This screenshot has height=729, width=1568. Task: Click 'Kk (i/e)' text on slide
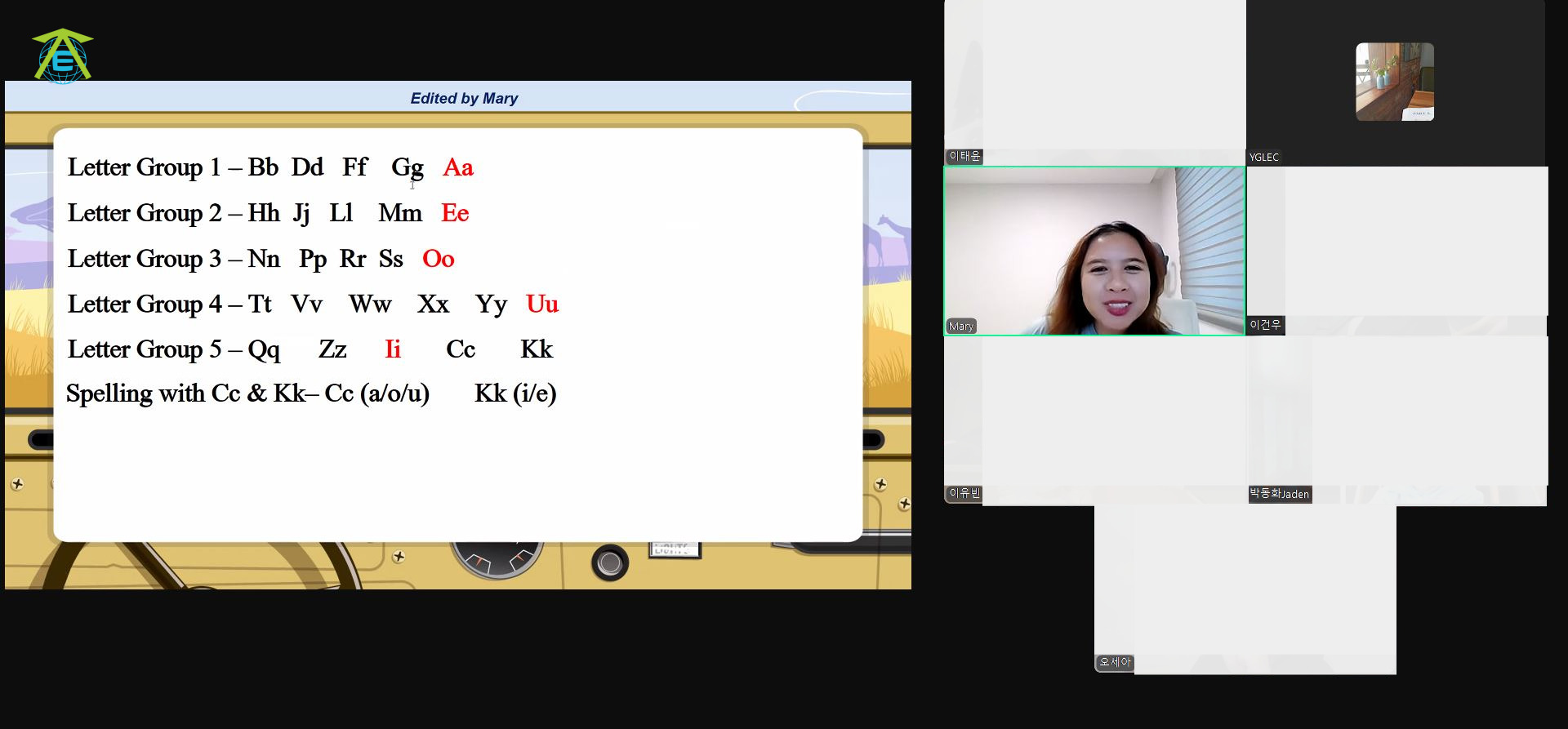(x=515, y=393)
